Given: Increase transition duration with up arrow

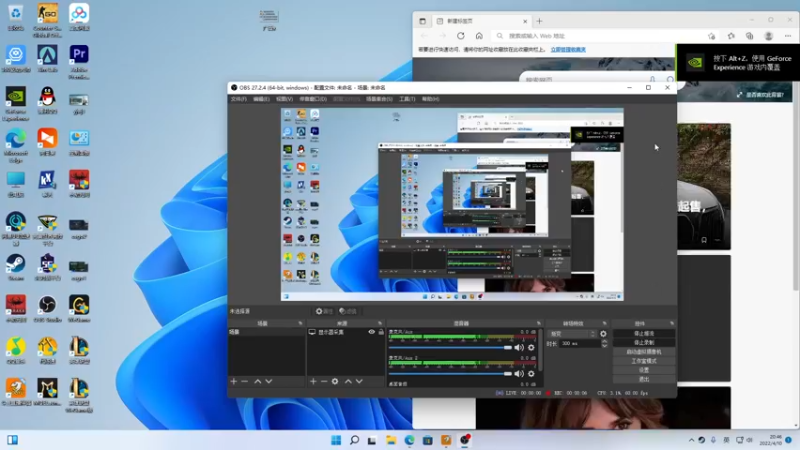Looking at the screenshot, I should [x=605, y=341].
